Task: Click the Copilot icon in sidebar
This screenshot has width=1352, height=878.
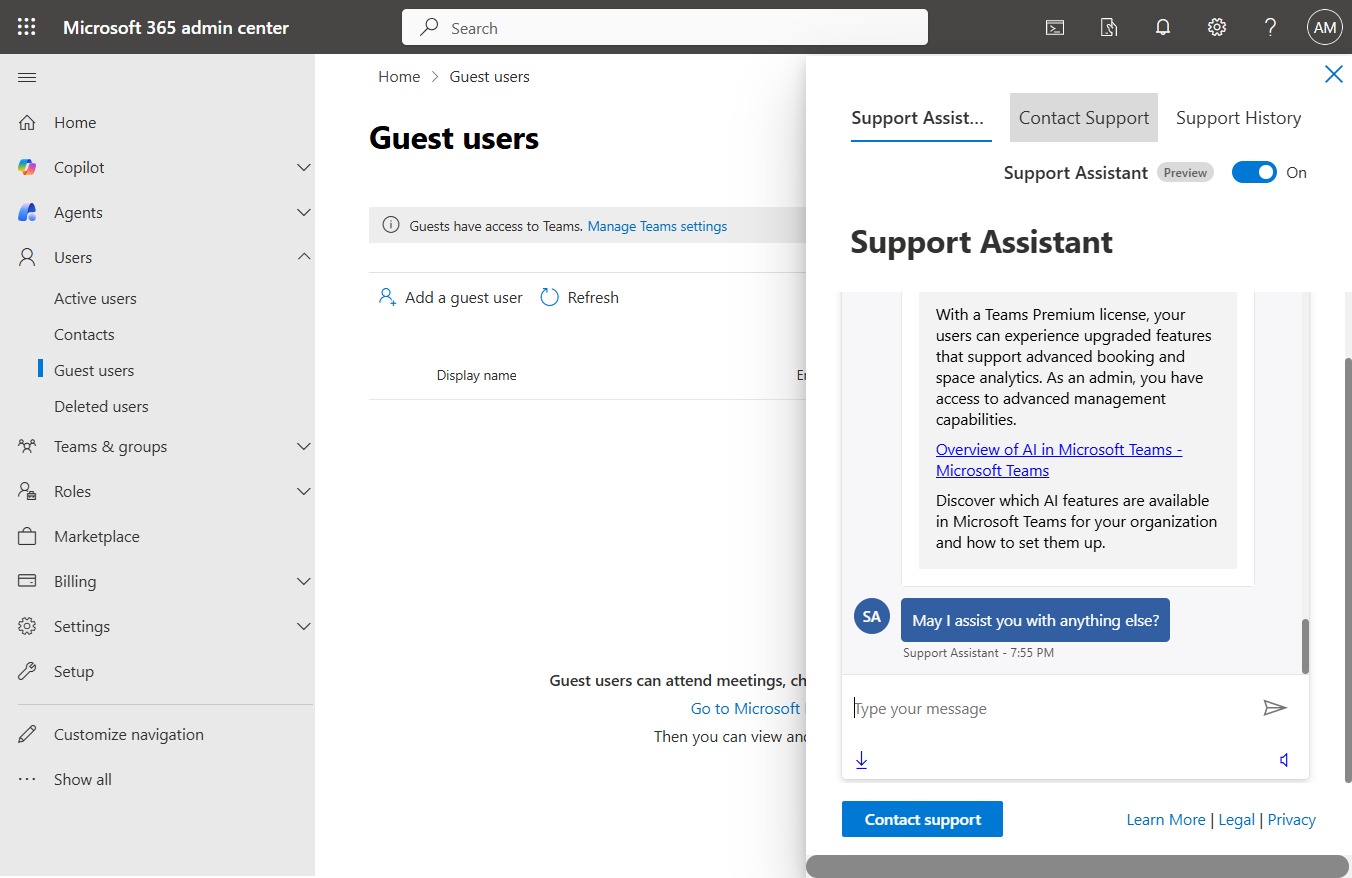Action: 27,167
